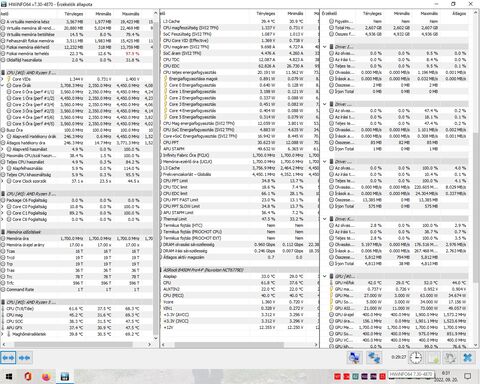Open the Firefox icon in the taskbar
480x384 pixels.
46,377
